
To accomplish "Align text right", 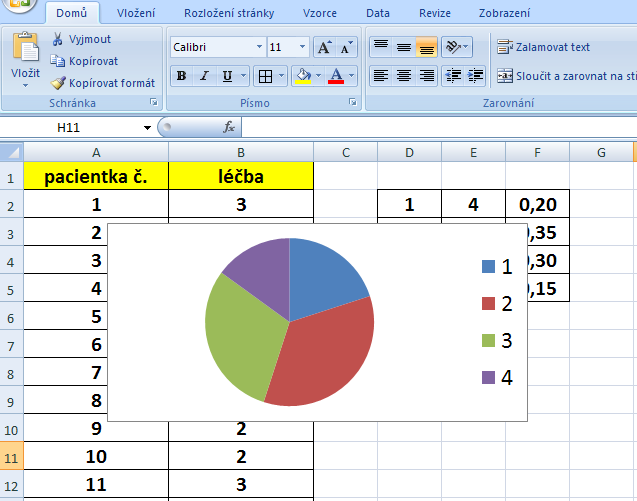I will pos(427,76).
